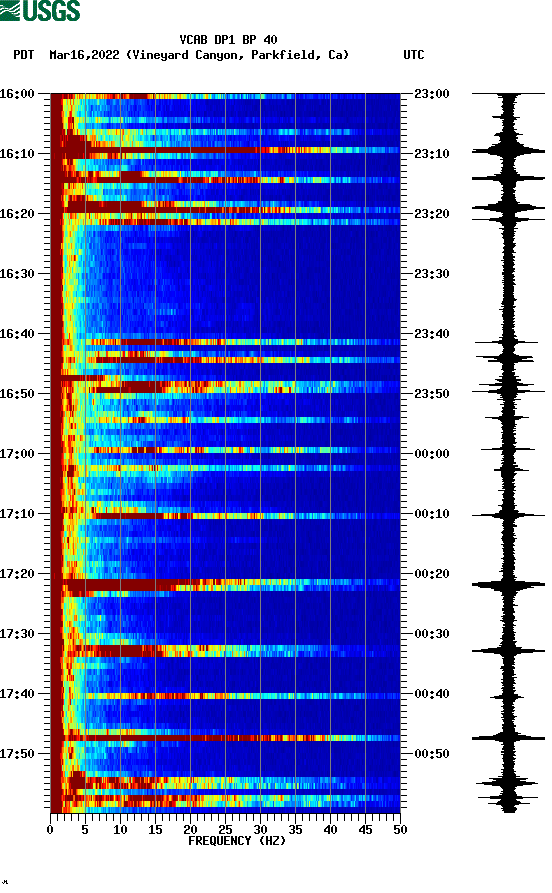
Task: Click the 00:30 UTC time label
Action: [432, 634]
